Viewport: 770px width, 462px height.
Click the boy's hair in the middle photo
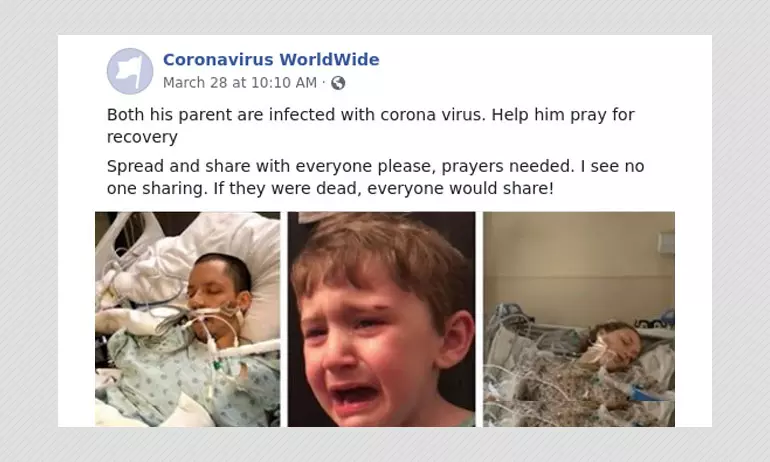(378, 250)
